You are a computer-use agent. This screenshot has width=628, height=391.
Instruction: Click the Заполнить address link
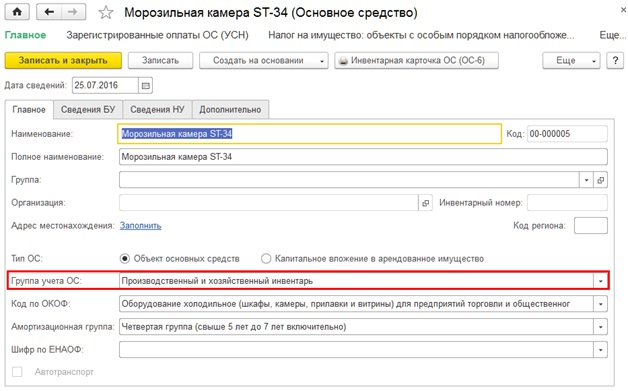click(x=141, y=226)
